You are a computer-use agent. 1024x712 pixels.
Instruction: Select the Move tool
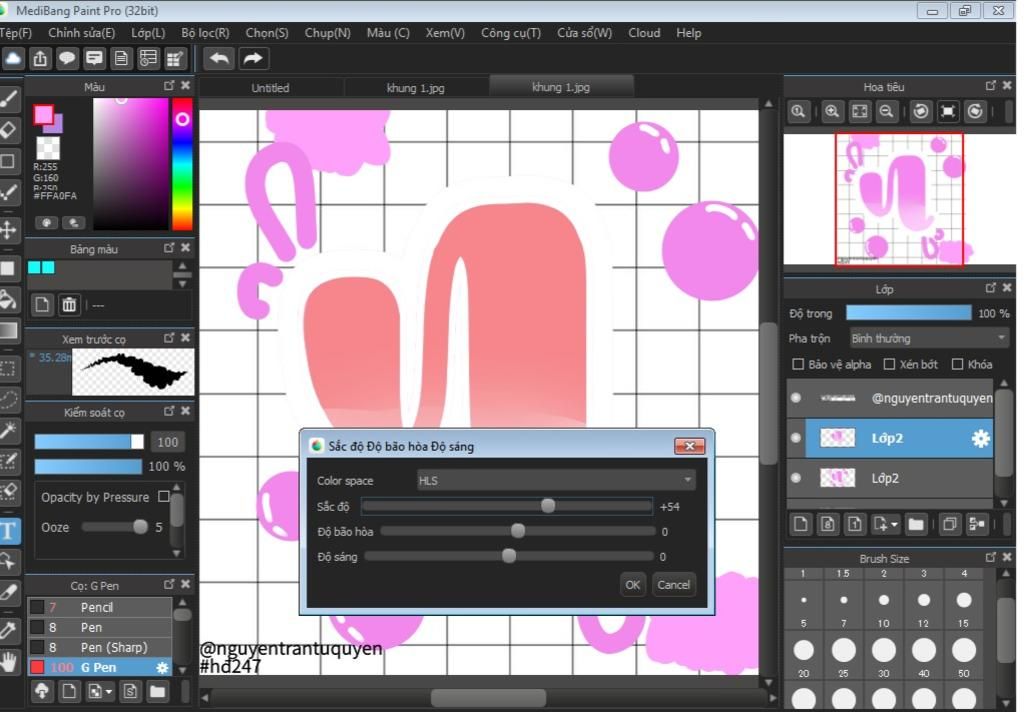pos(8,230)
